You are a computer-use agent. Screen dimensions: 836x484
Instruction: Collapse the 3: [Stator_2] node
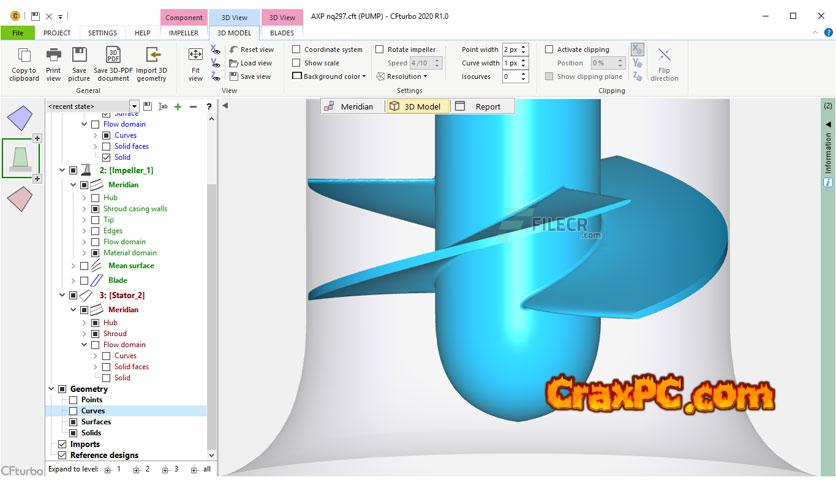[x=62, y=295]
